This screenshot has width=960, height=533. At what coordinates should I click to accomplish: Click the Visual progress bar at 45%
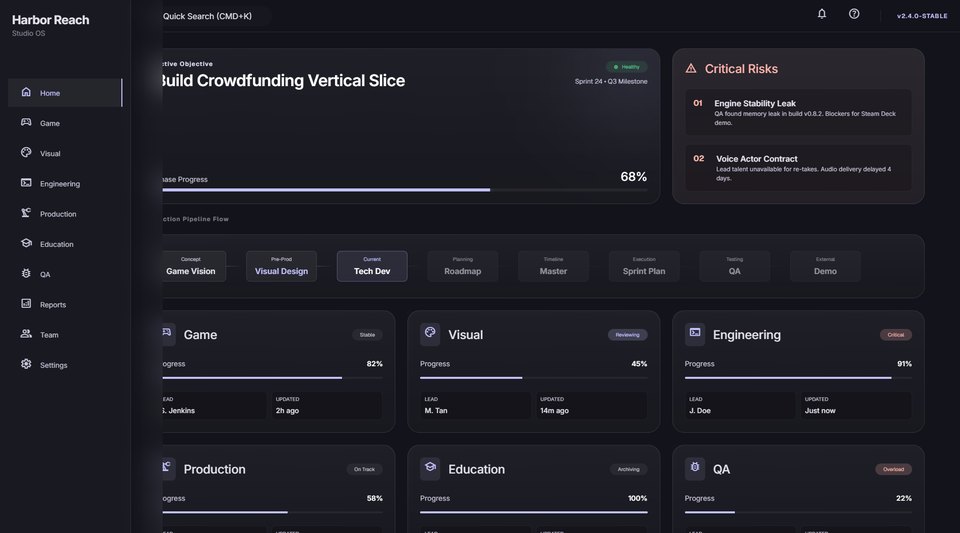[533, 378]
